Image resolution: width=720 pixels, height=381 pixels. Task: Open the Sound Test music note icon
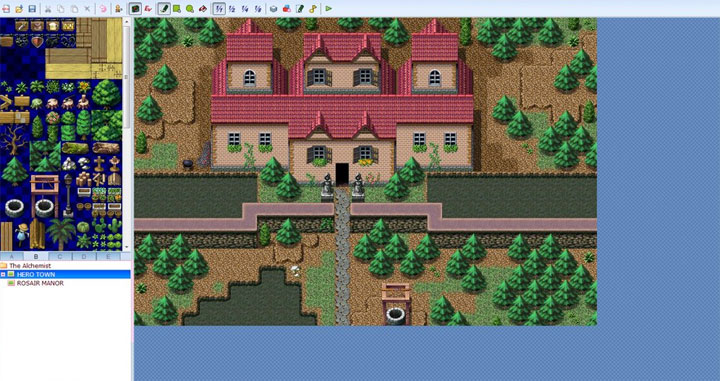click(313, 9)
